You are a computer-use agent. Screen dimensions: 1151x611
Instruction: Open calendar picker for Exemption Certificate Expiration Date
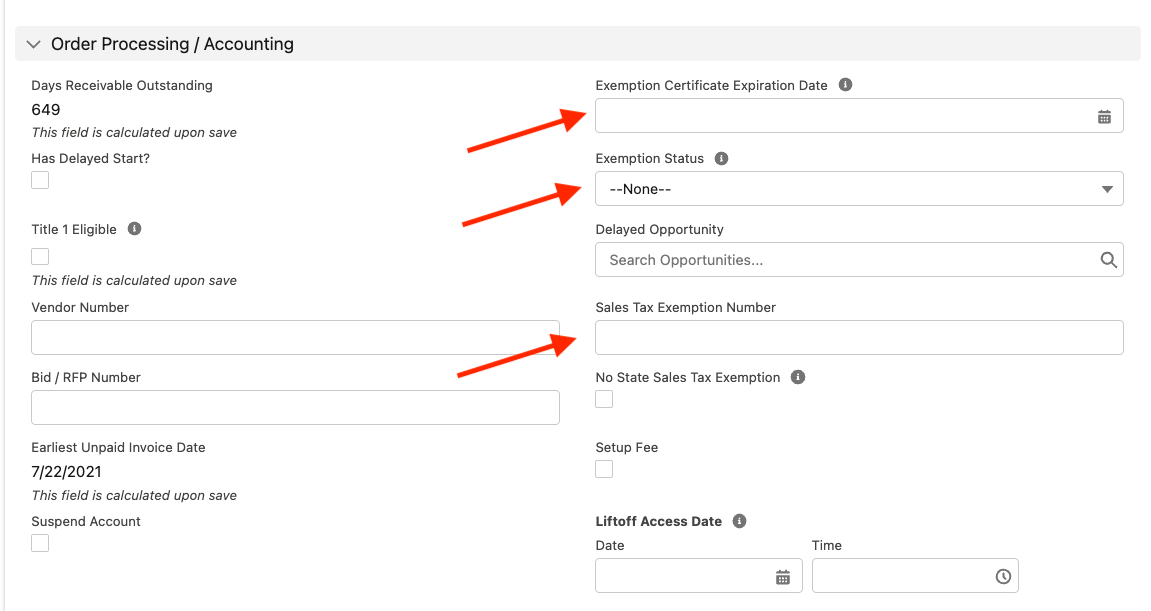pos(1104,117)
